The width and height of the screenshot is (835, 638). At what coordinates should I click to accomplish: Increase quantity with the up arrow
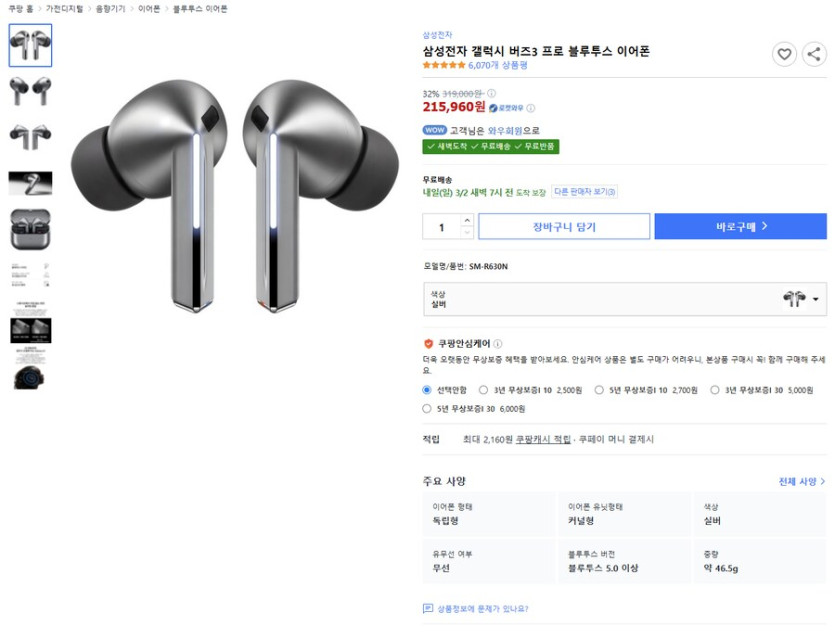coord(467,220)
